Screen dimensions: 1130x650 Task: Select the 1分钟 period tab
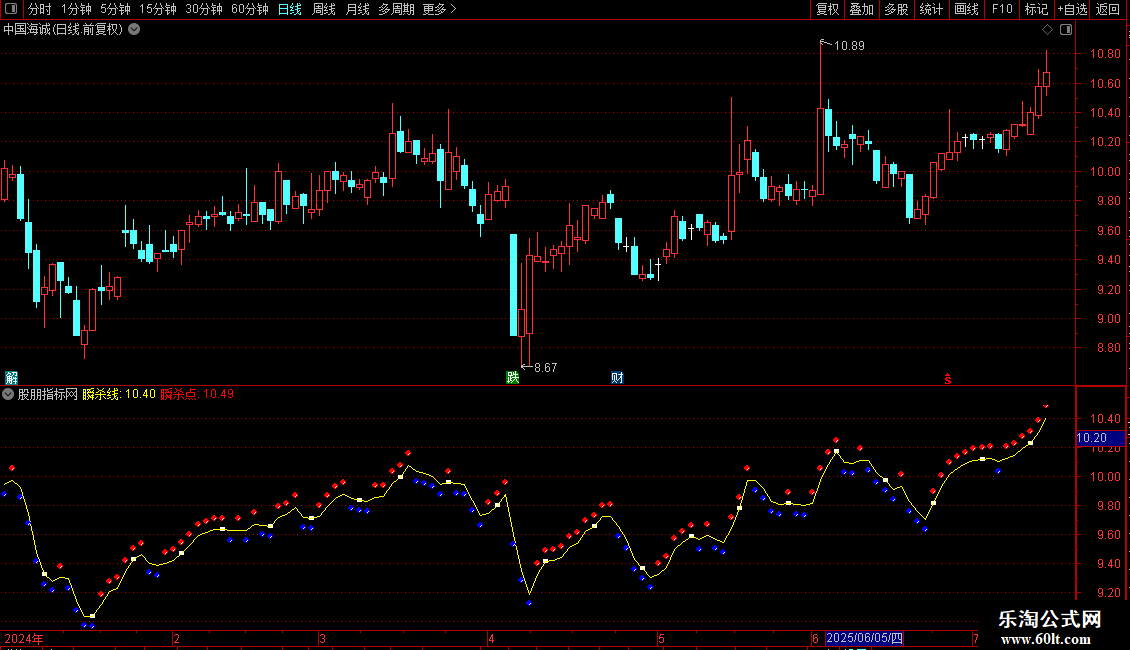tap(76, 9)
